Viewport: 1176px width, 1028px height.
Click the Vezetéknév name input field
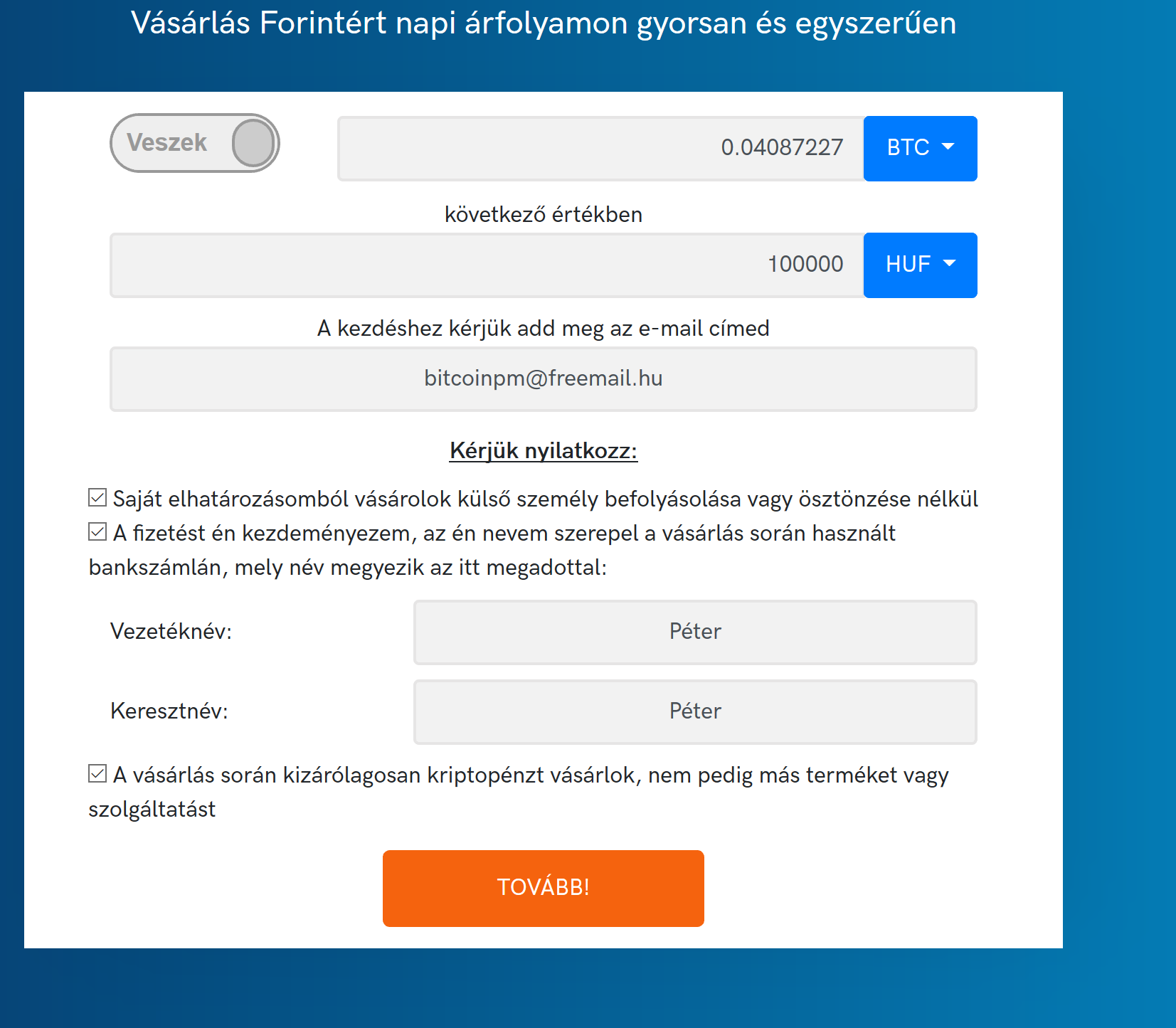pos(695,632)
